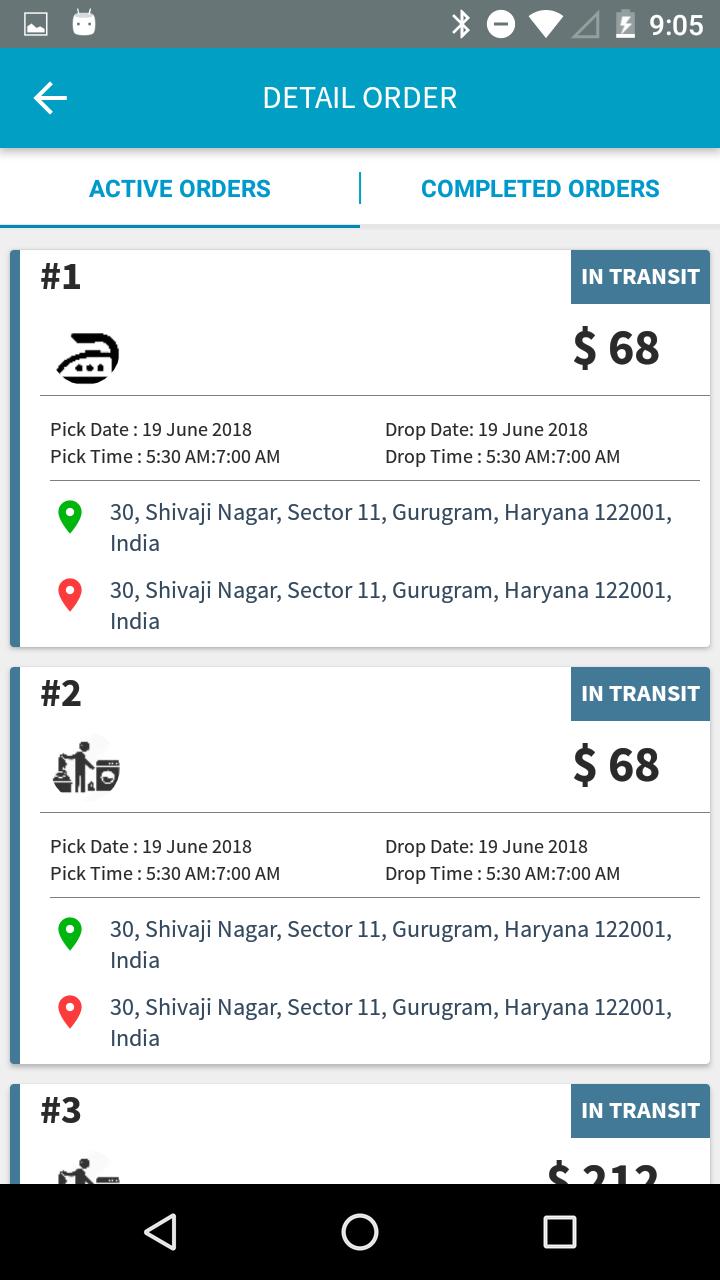Open the order #1 card heading

61,277
